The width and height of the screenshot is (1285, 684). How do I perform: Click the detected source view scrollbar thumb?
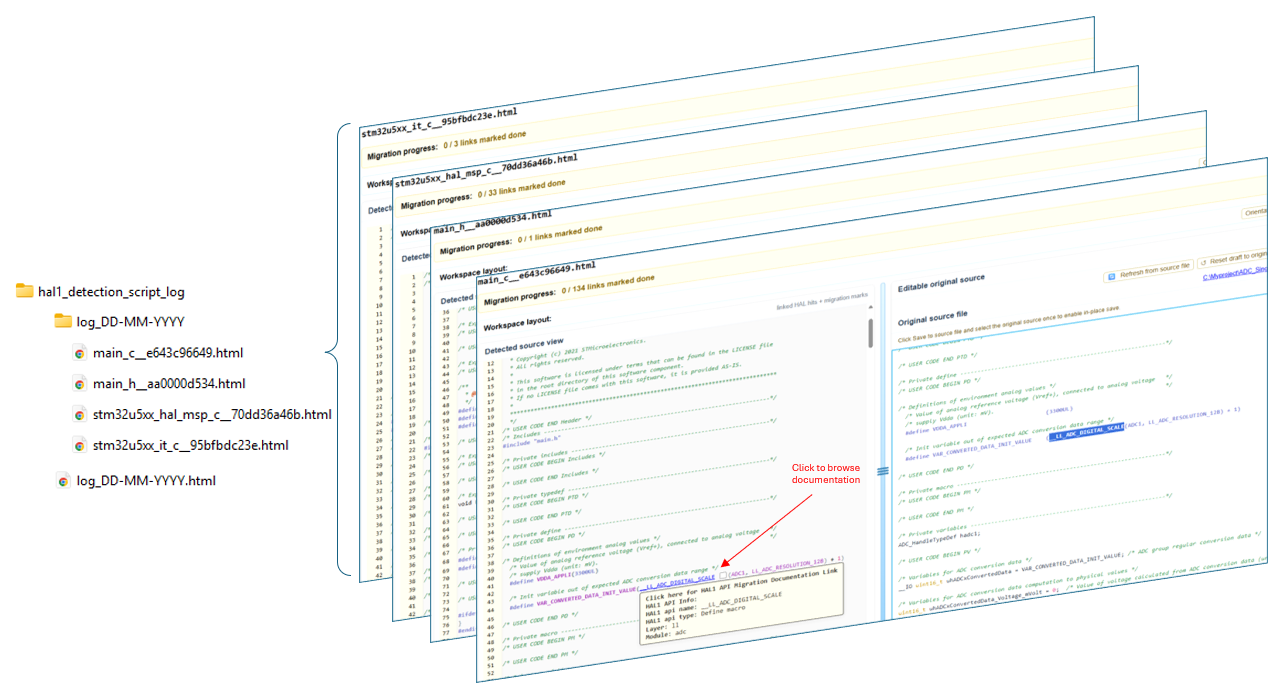[x=870, y=332]
